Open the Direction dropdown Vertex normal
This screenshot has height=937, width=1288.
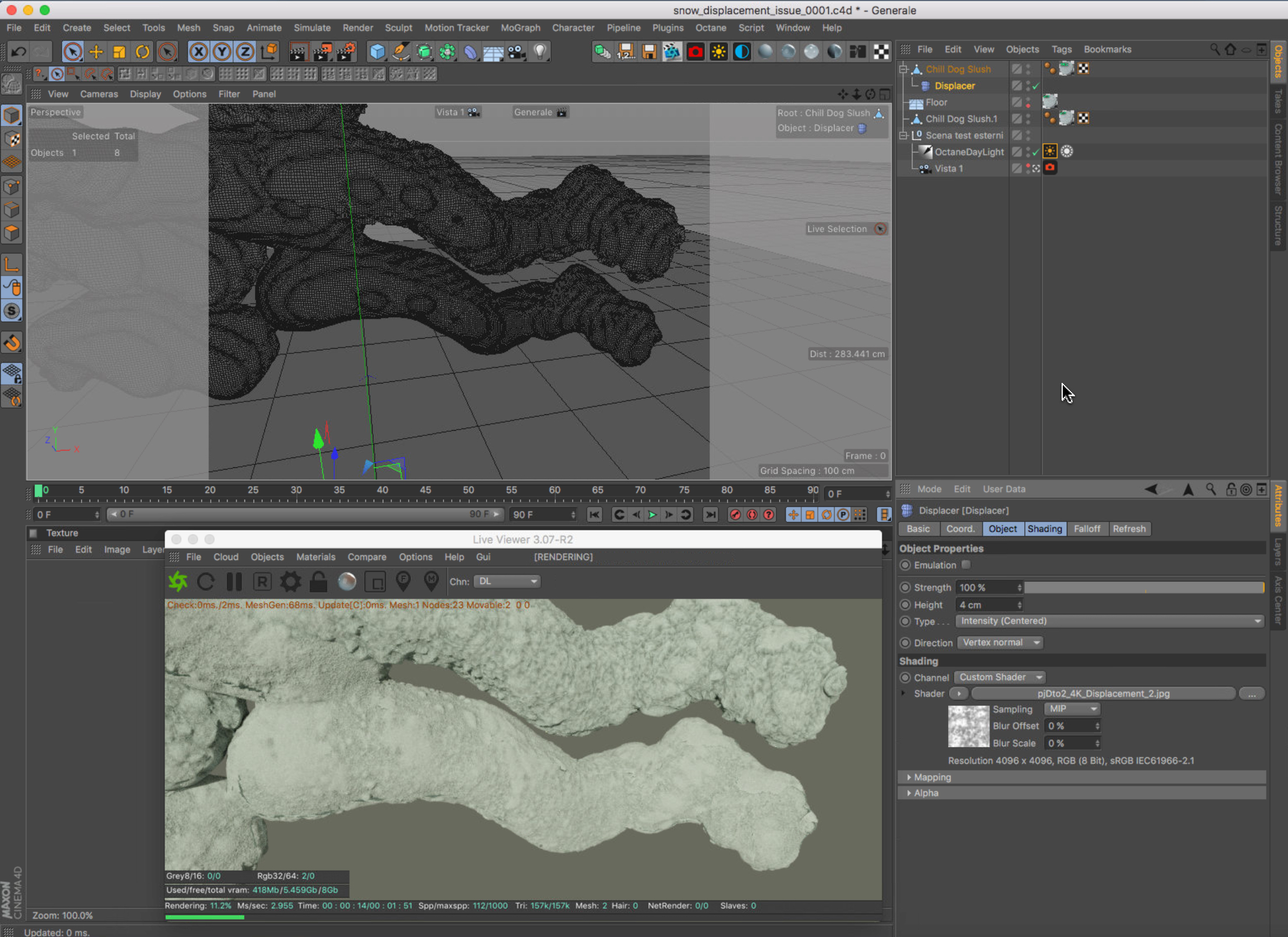[x=1000, y=643]
